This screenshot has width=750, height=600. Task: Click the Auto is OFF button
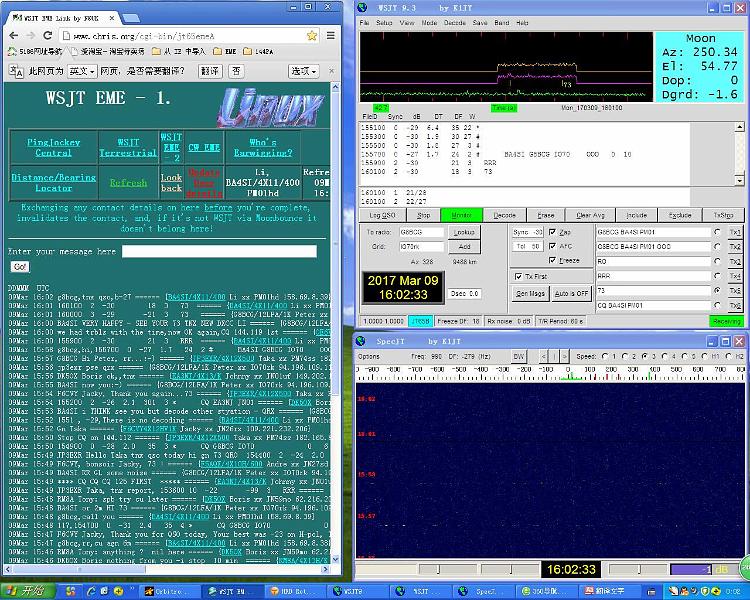click(572, 293)
